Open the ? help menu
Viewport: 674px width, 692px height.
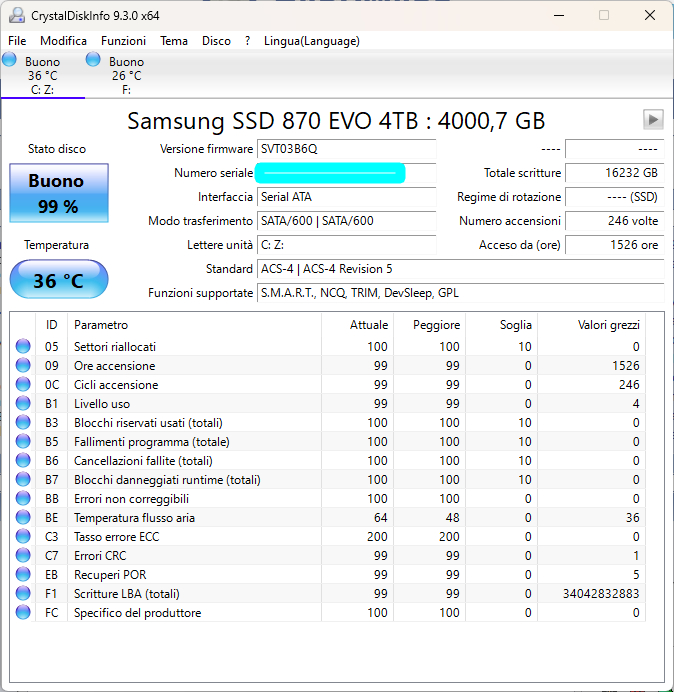248,41
